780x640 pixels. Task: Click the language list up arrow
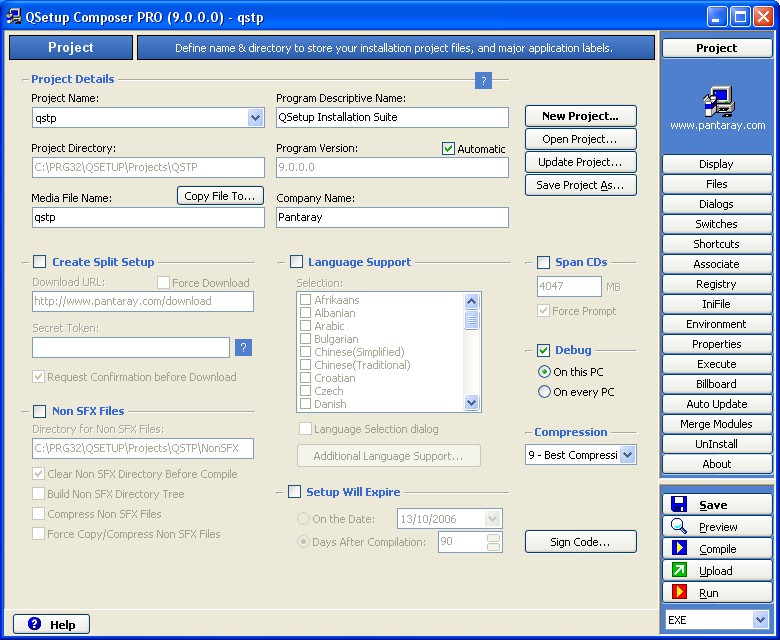471,301
